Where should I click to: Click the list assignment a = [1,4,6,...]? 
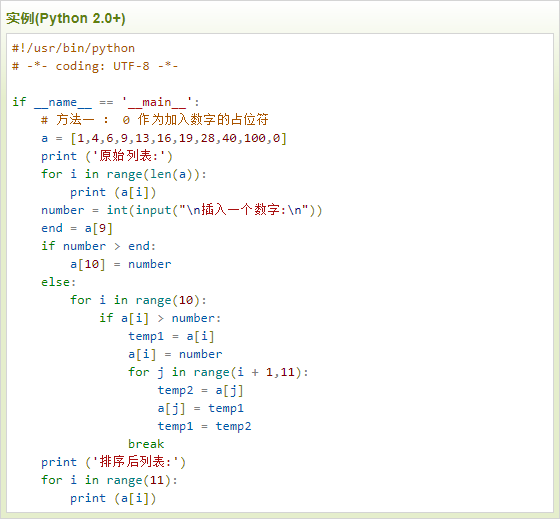(x=164, y=138)
